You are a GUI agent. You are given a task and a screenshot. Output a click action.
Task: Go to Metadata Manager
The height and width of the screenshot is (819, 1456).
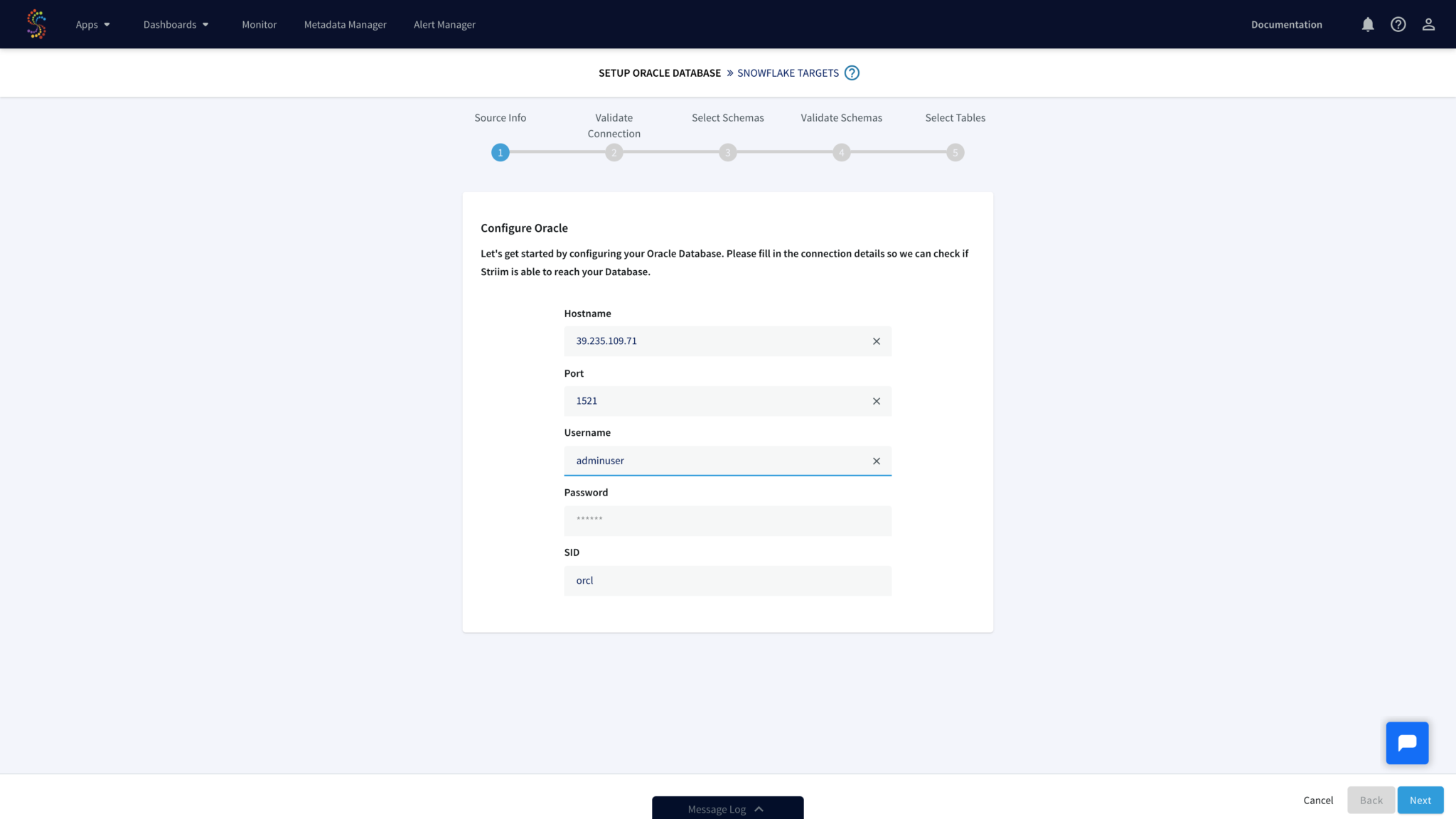pyautogui.click(x=345, y=24)
